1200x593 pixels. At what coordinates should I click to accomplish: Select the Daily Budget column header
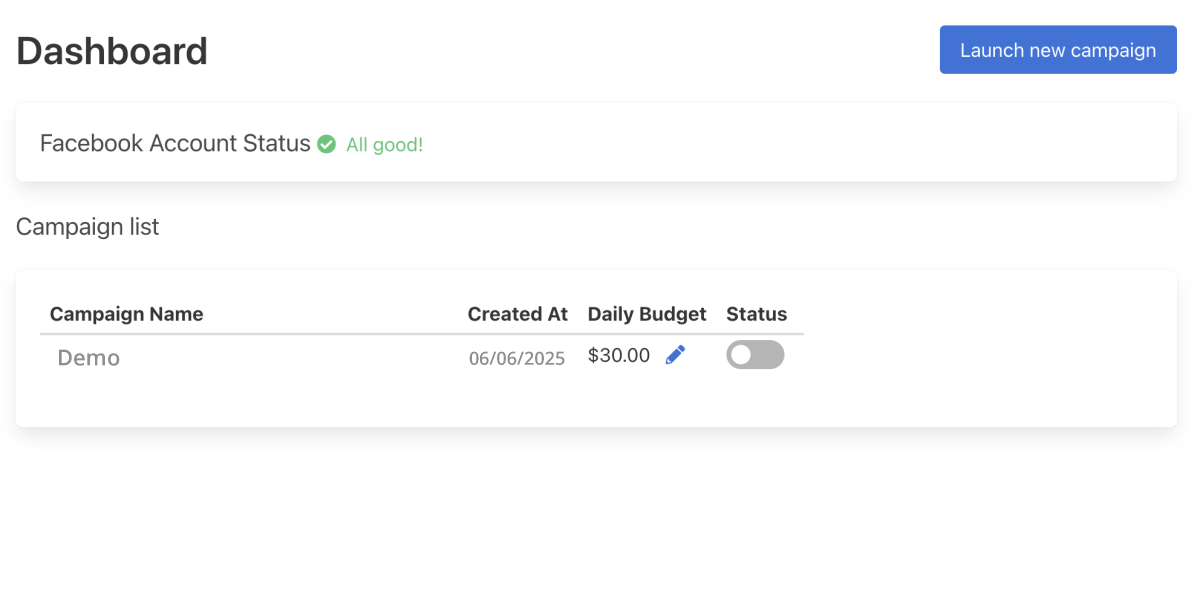click(647, 314)
